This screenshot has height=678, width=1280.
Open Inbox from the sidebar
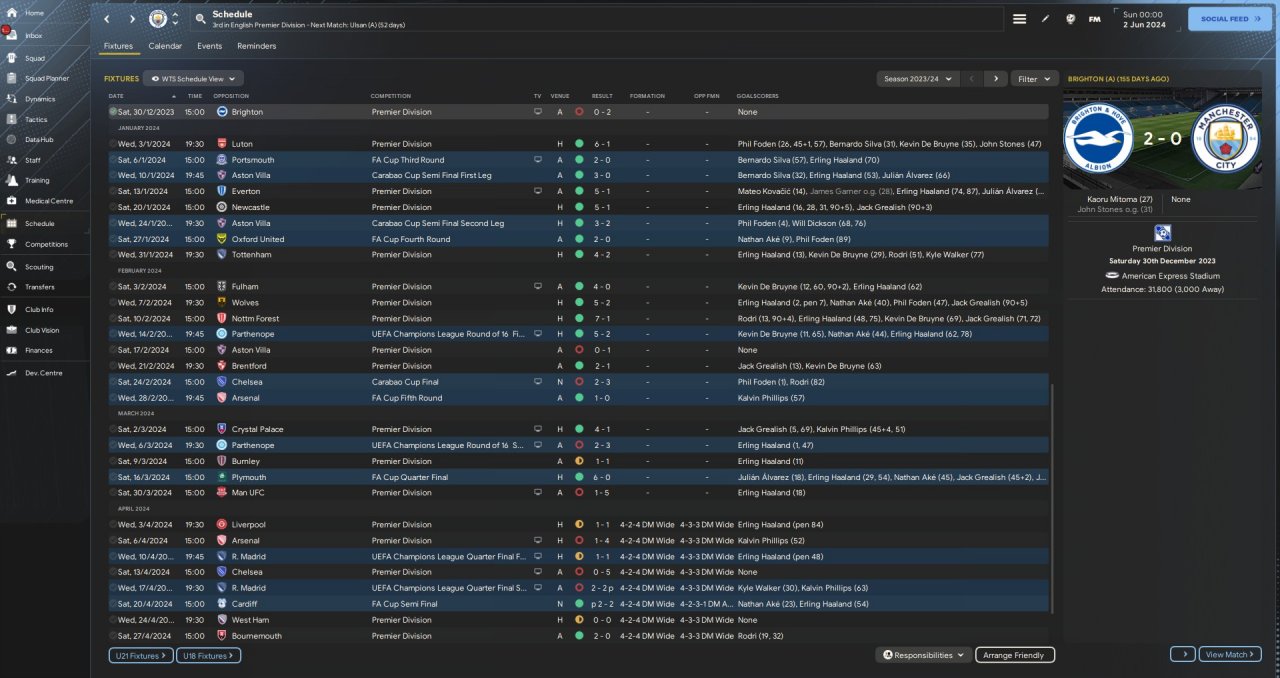34,36
